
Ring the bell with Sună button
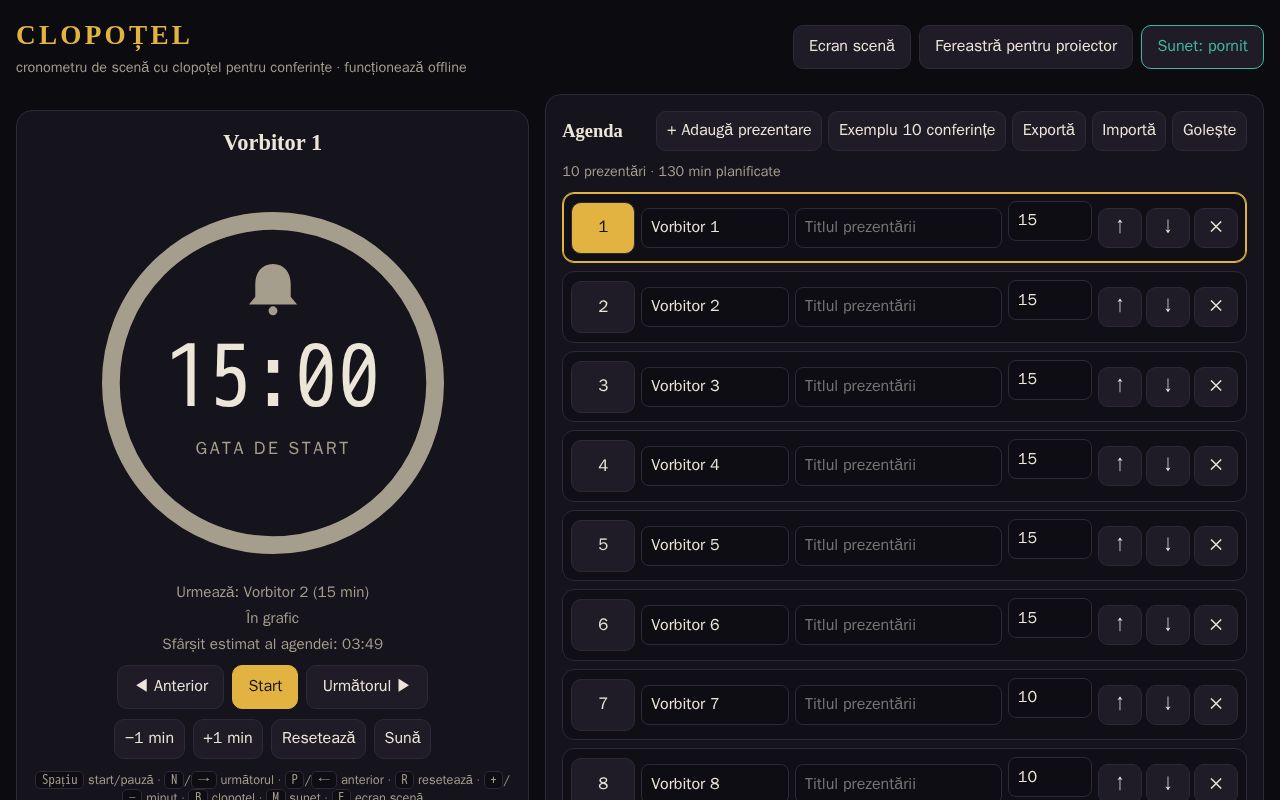pos(402,739)
